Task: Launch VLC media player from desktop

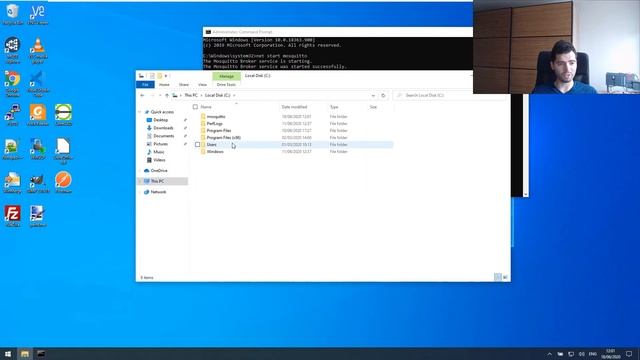Action: (x=38, y=50)
